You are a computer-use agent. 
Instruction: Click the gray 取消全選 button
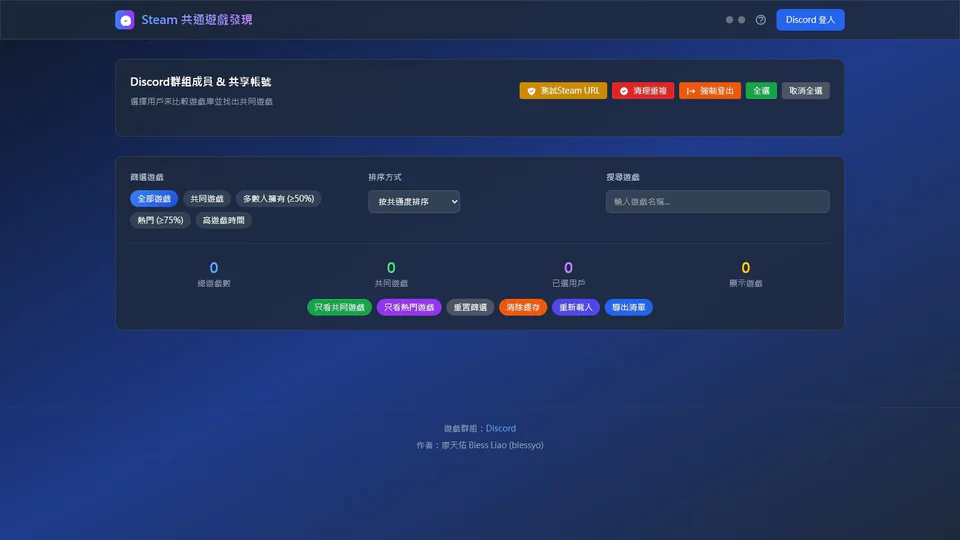806,91
